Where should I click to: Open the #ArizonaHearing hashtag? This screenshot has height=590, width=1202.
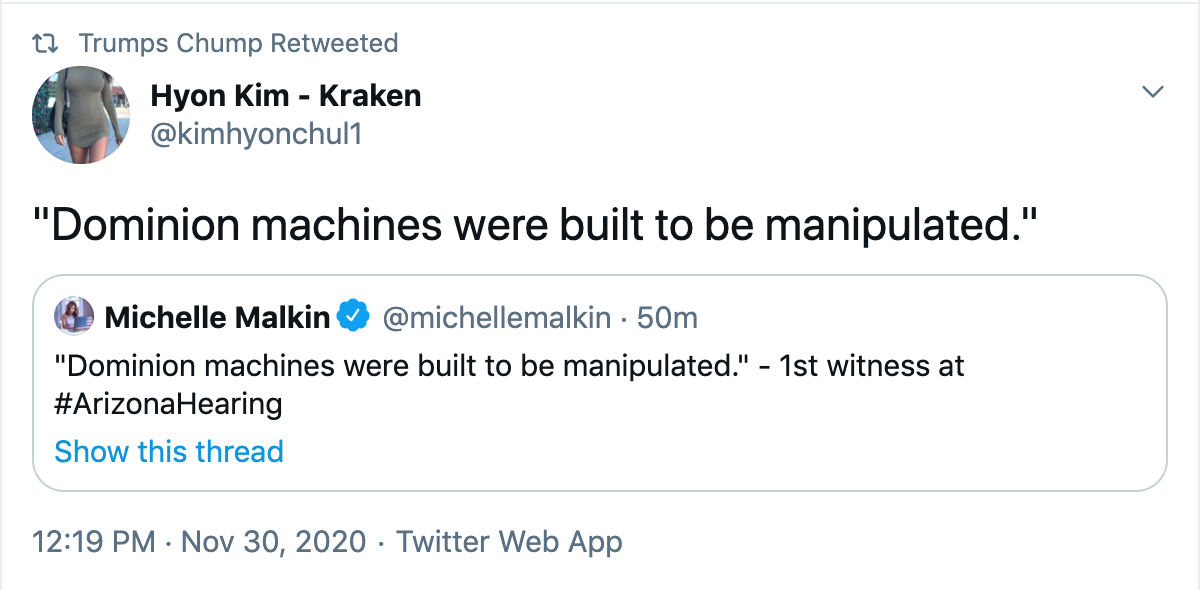(168, 404)
